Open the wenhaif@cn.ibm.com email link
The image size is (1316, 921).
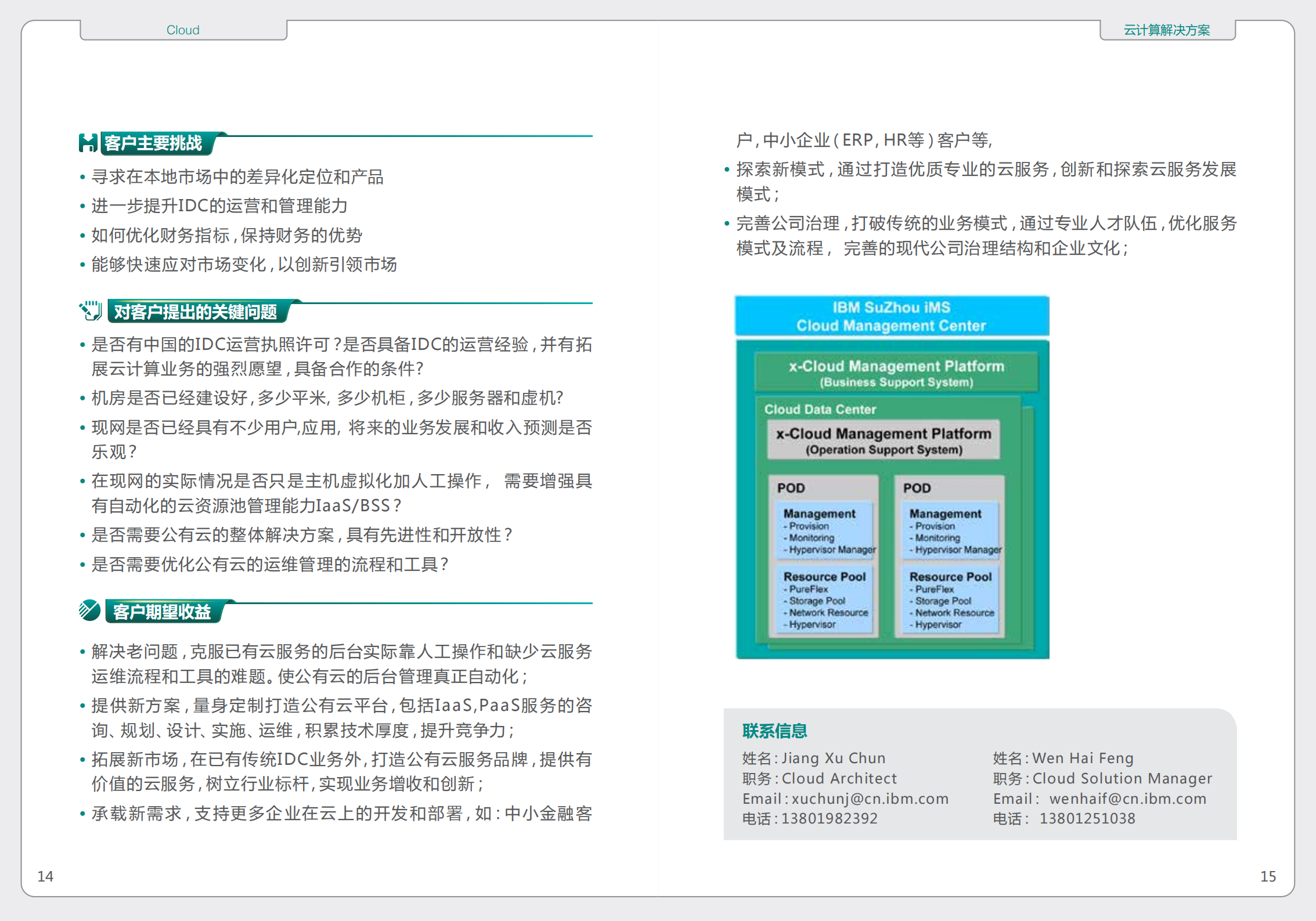tap(1127, 799)
